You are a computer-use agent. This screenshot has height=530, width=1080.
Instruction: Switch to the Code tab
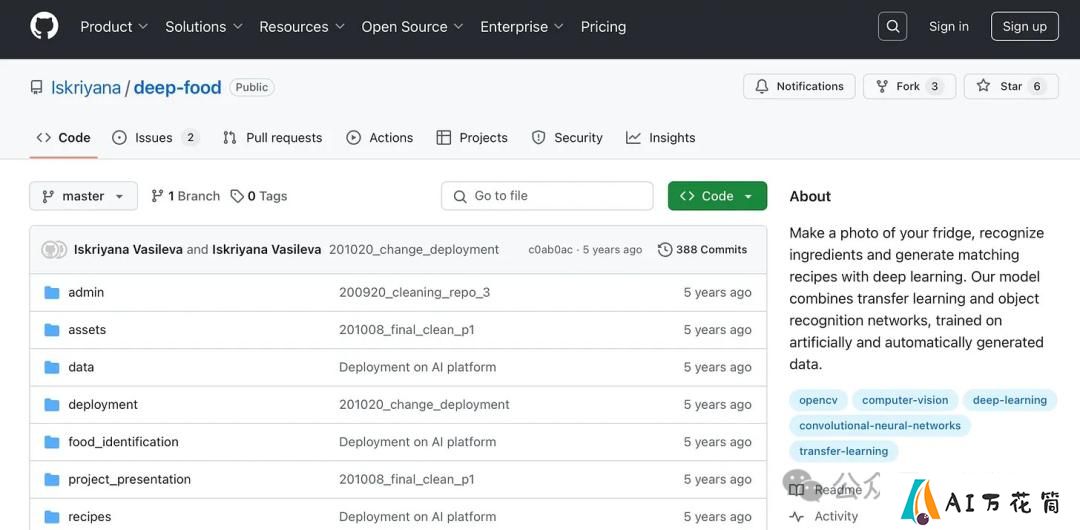(x=63, y=138)
